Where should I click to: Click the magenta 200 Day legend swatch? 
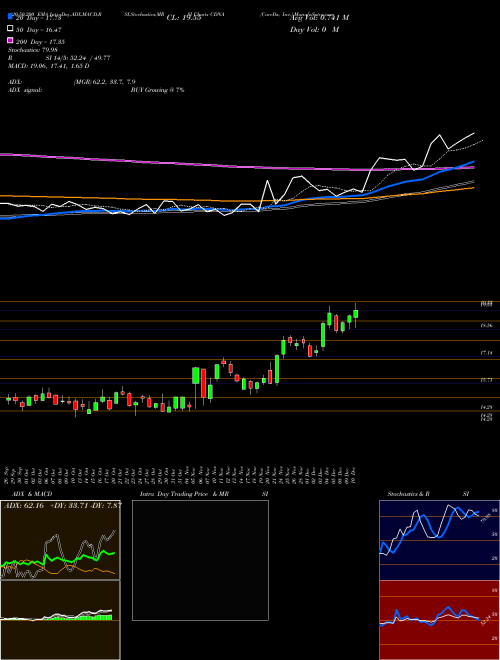point(11,41)
